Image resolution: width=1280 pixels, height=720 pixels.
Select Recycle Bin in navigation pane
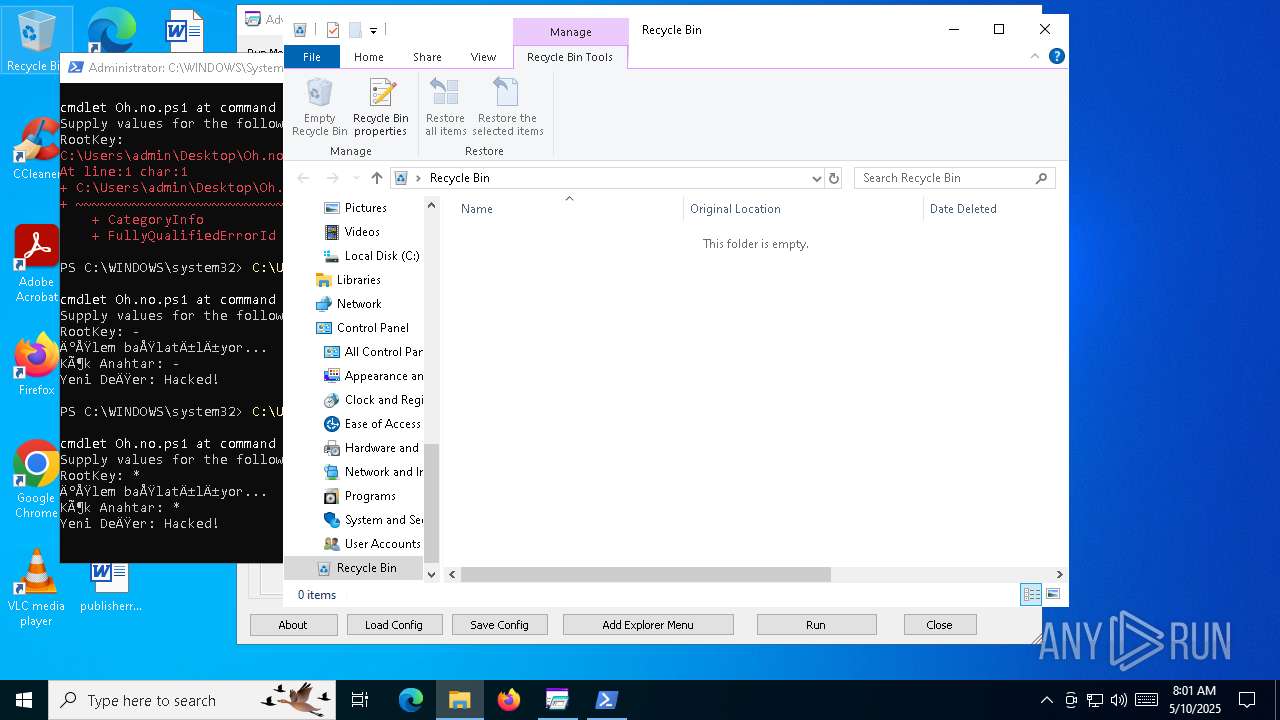click(x=366, y=568)
